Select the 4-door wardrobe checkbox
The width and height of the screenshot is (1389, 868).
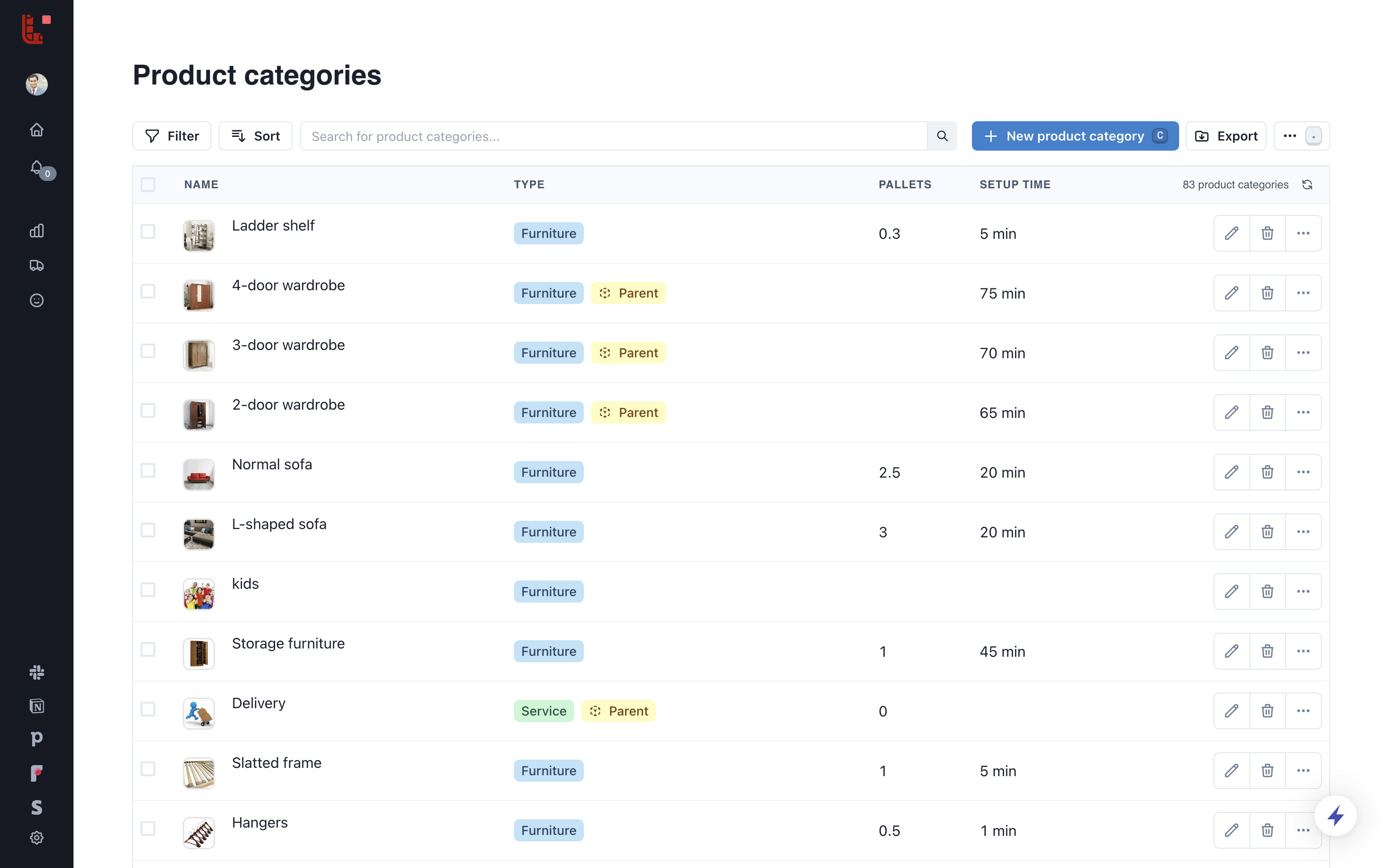coord(148,291)
